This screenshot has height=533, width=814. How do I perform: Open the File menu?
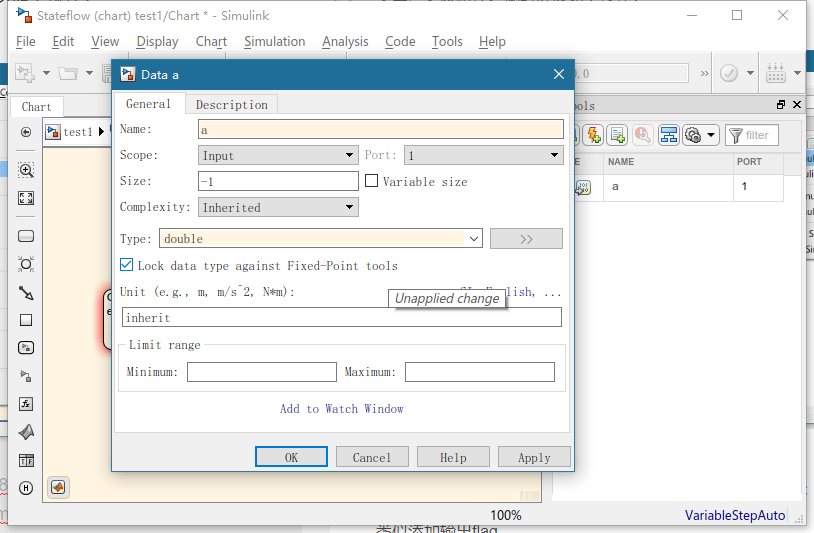pyautogui.click(x=25, y=42)
